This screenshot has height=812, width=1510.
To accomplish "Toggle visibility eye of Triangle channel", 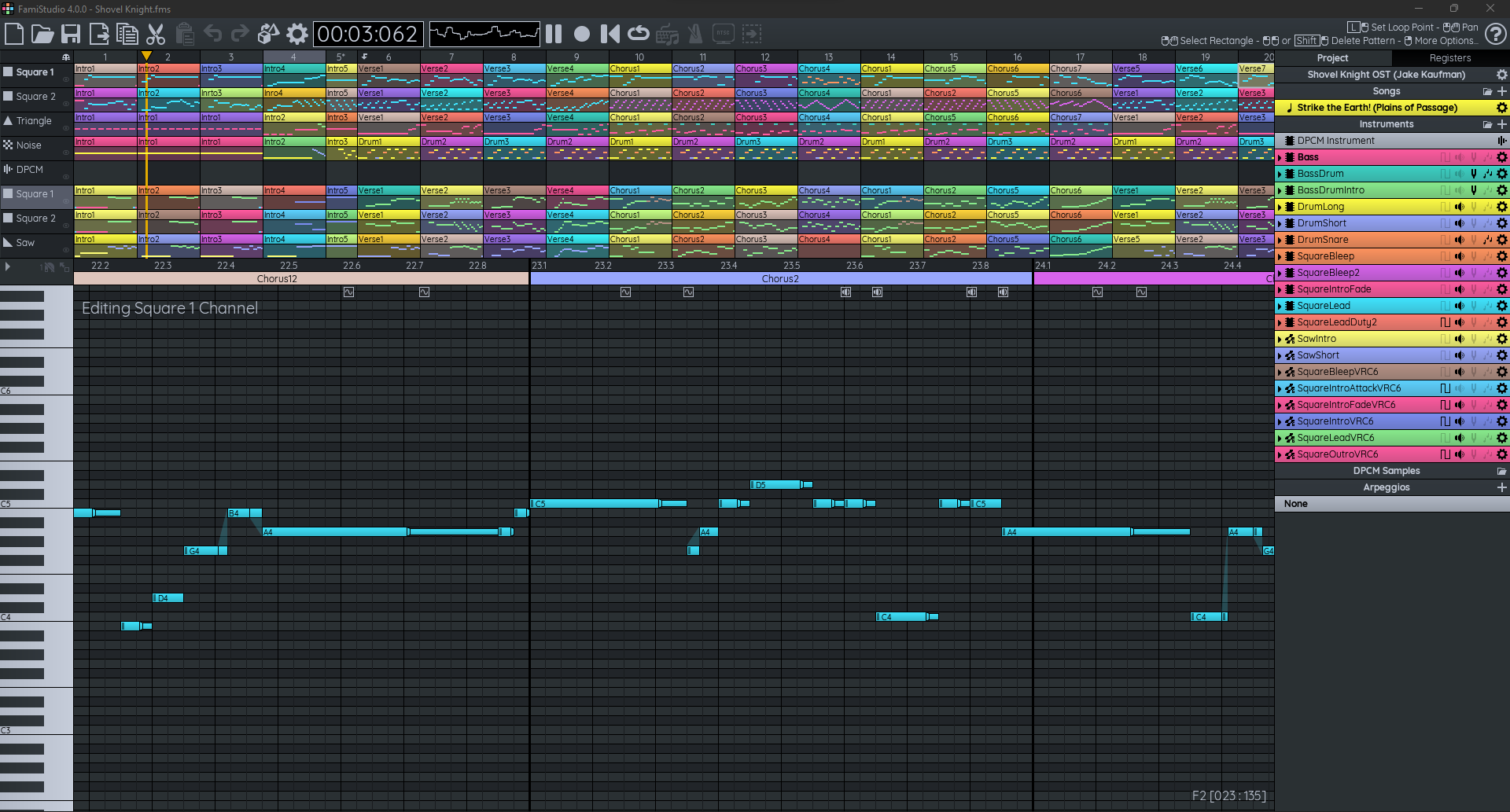I will click(x=66, y=127).
